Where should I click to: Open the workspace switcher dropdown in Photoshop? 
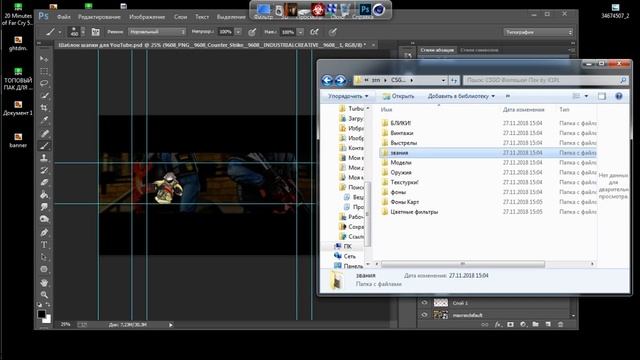click(538, 32)
